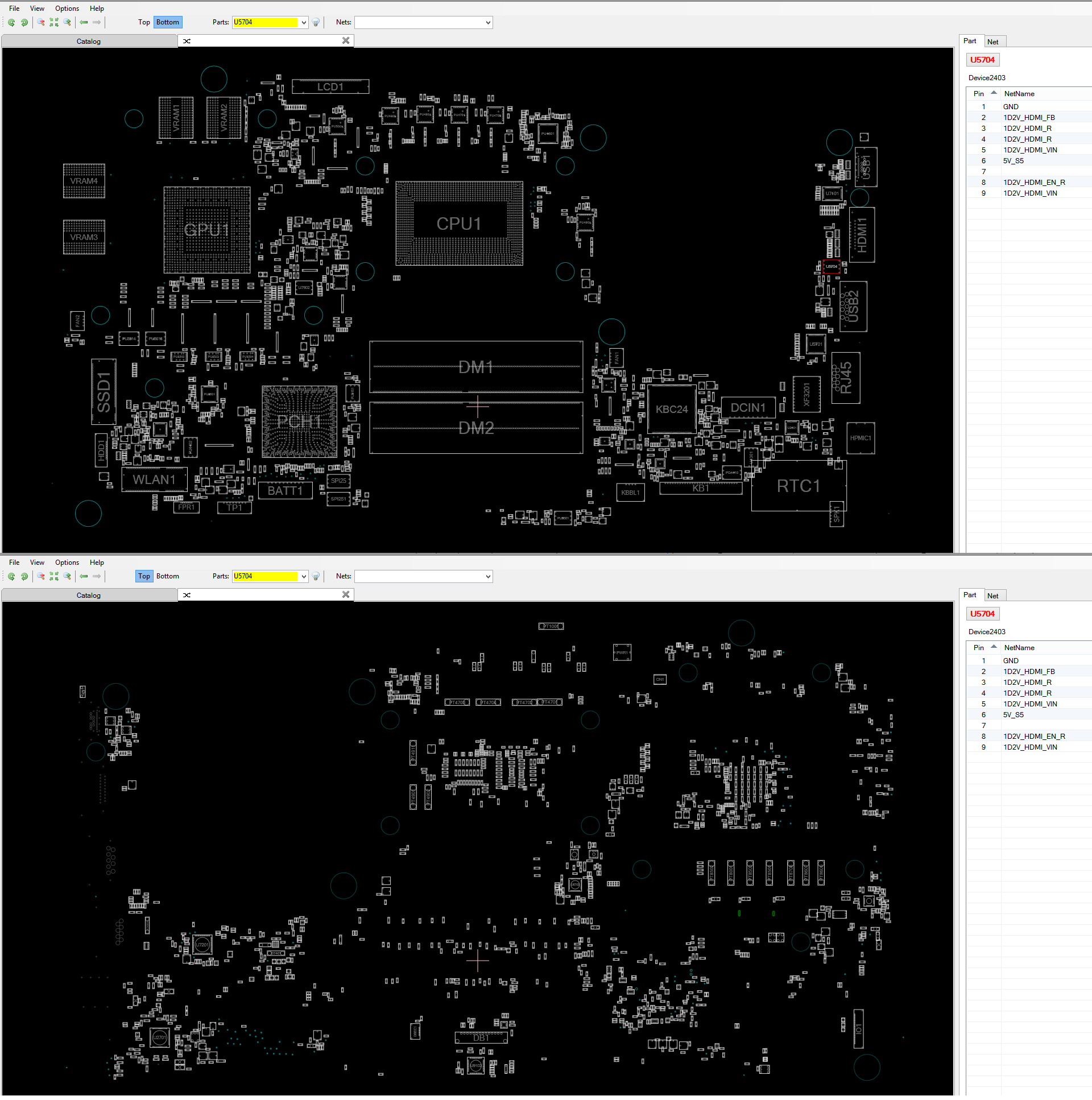Open Parts dropdown showing U5704, upper window
Screen dimensions: 1092x1100
click(270, 22)
